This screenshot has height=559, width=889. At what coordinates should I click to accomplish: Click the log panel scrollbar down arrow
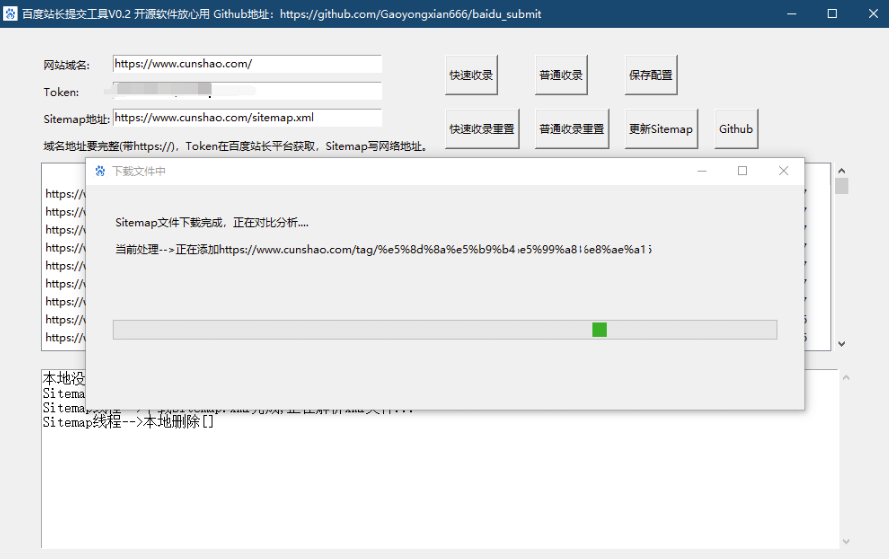point(846,540)
